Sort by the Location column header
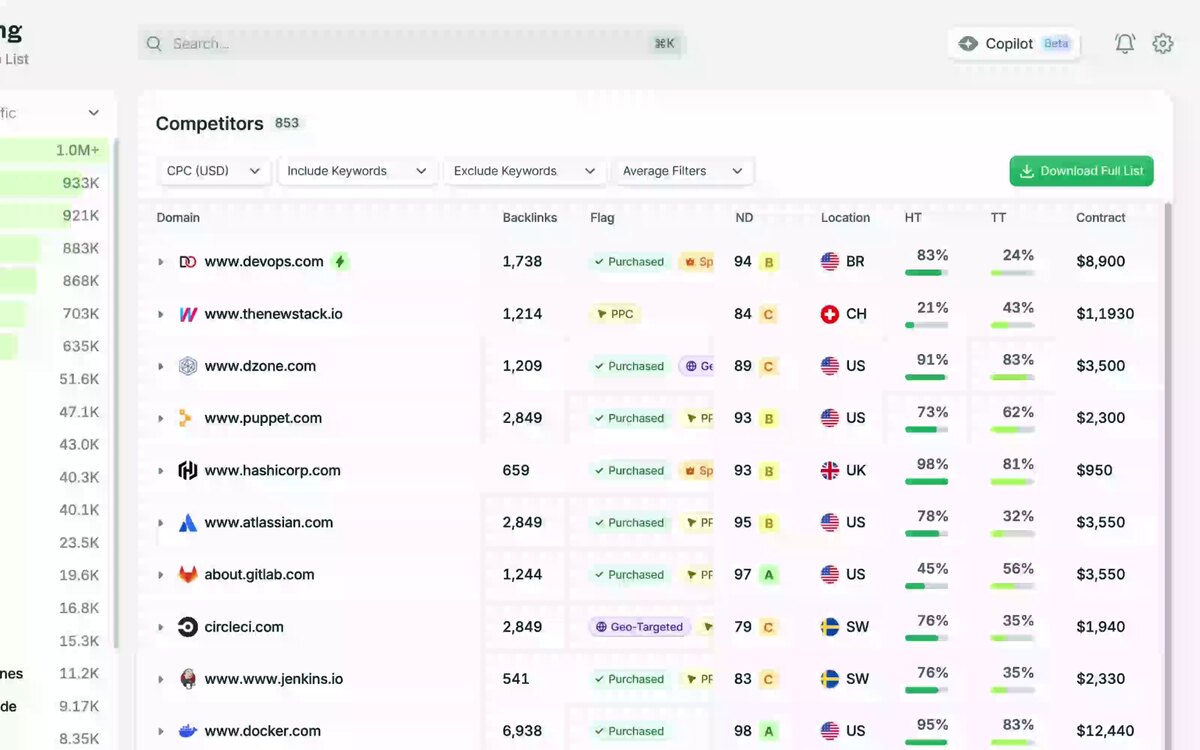The image size is (1200, 750). [x=845, y=217]
